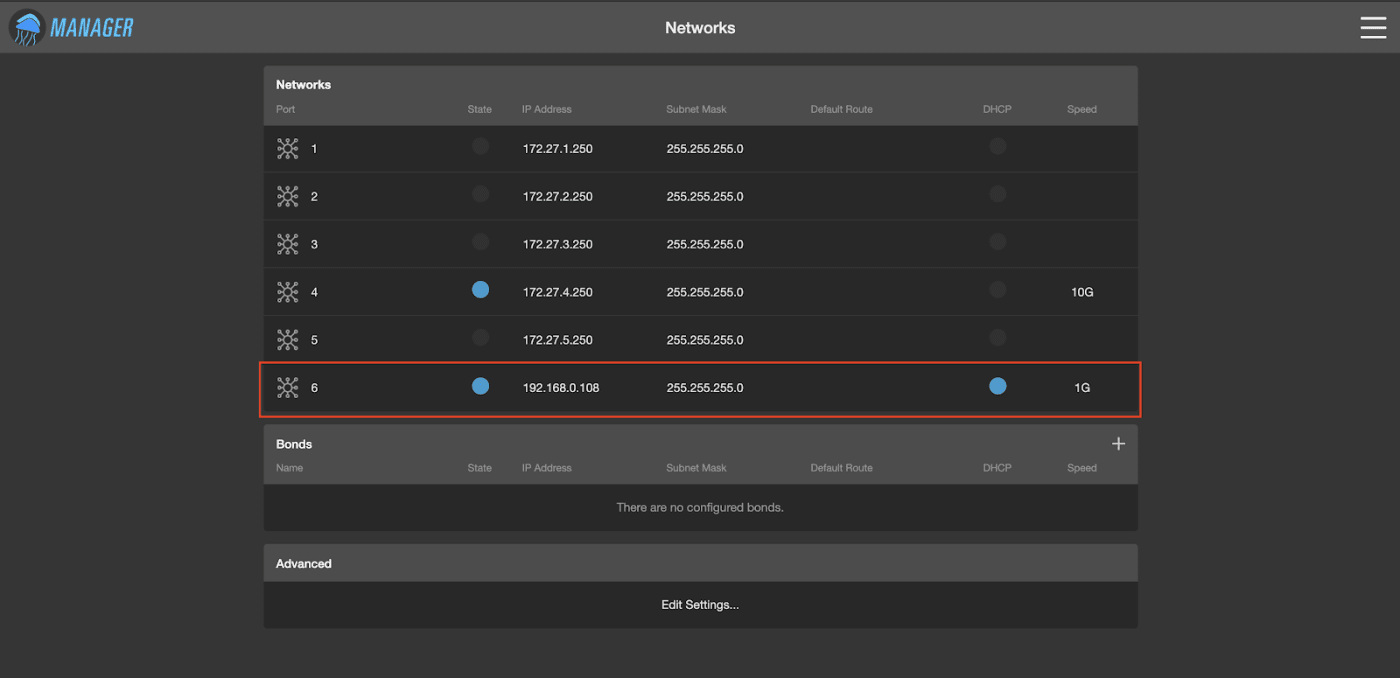This screenshot has width=1400, height=678.
Task: Enable DHCP for port 1
Action: click(997, 145)
